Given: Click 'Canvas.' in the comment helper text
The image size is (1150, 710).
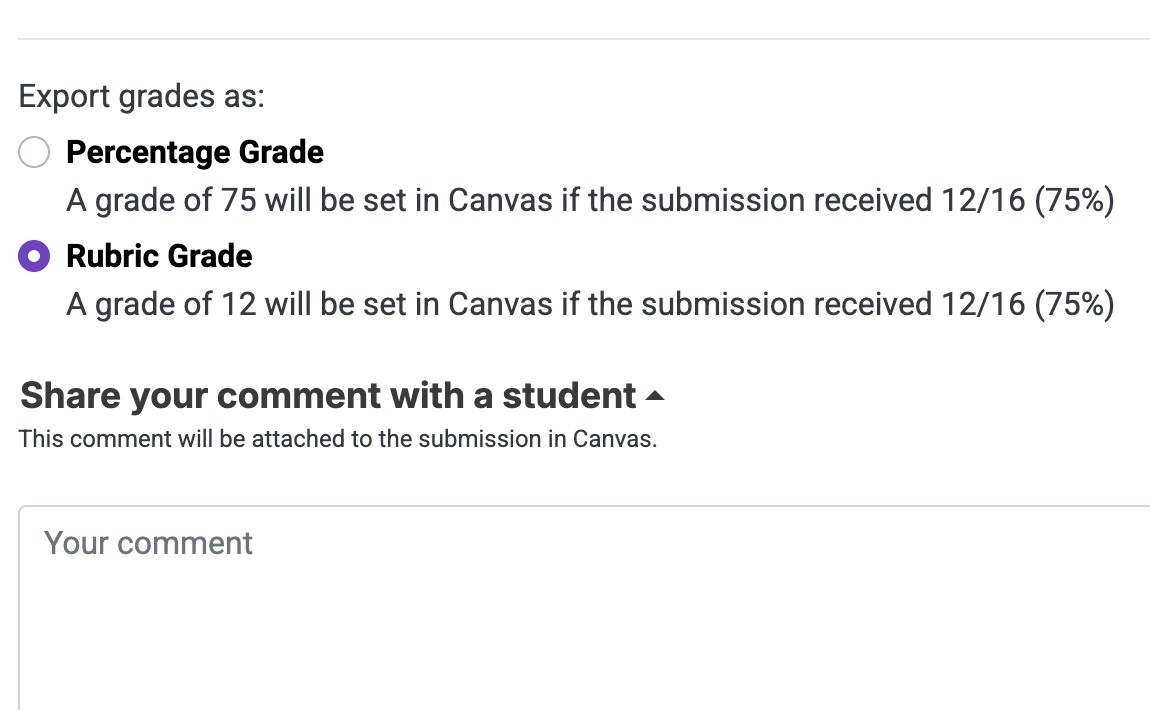Looking at the screenshot, I should (x=615, y=439).
